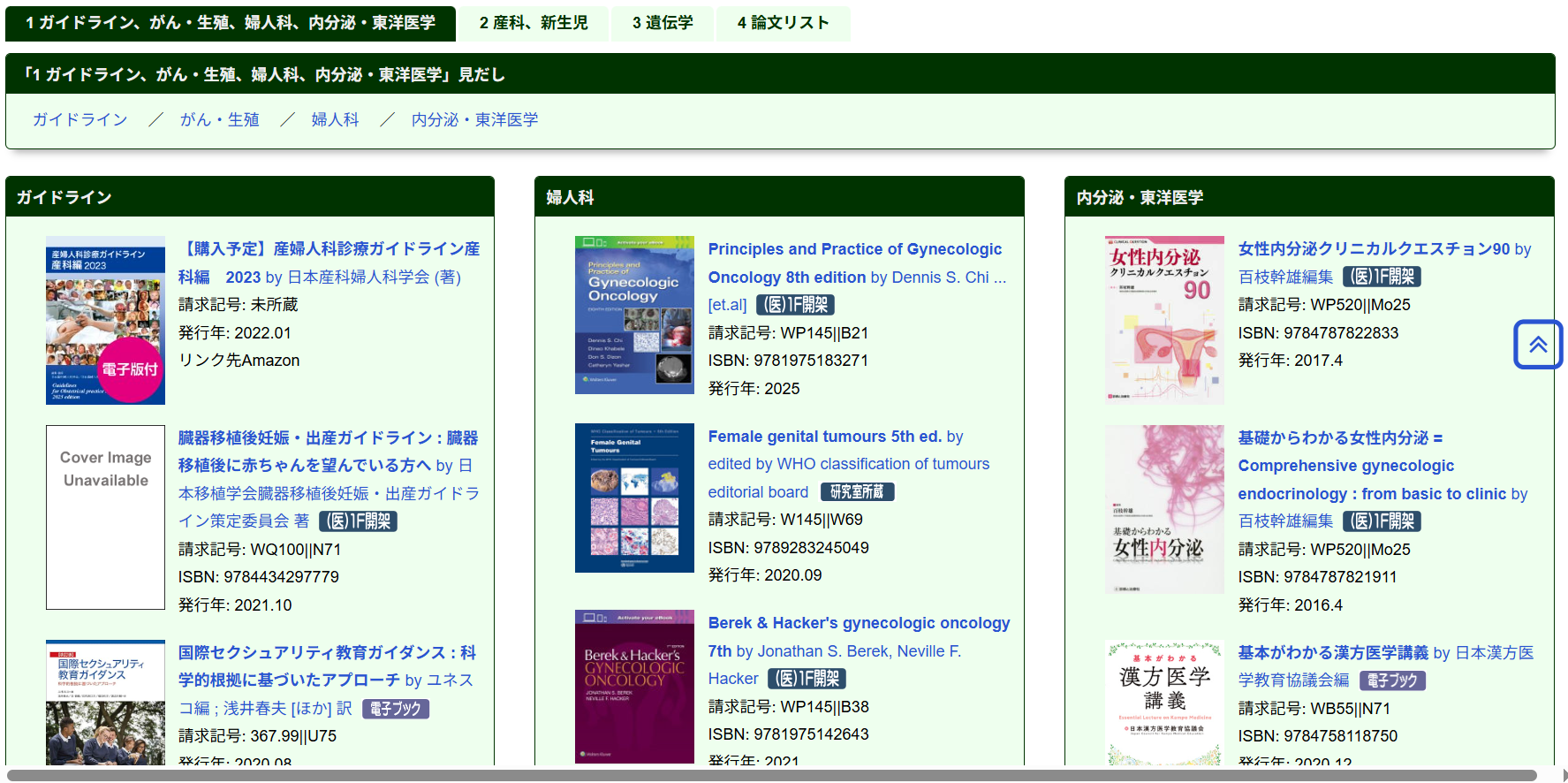The height and width of the screenshot is (783, 1568).
Task: Click (医)1F開架 badge on 基礎からわかる女性内分泌
Action: (1382, 521)
